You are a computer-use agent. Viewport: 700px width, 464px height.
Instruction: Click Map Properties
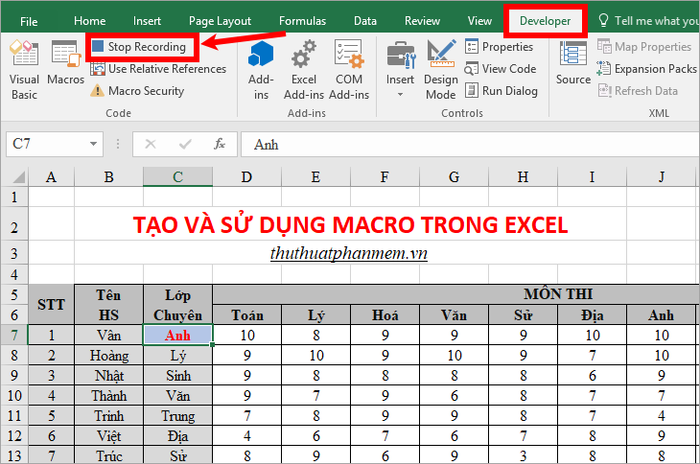click(644, 46)
